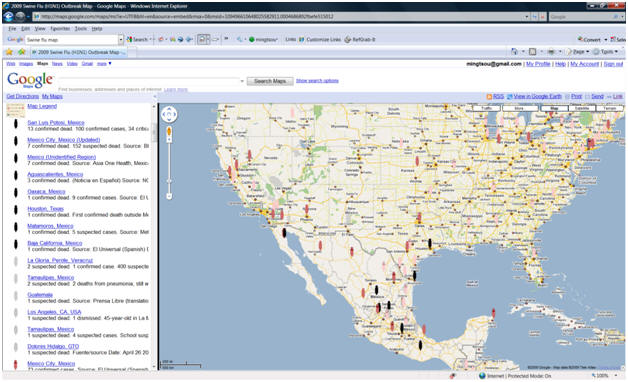Open the IE Tools dropdown button
Screen dimensions: 628x382
click(x=605, y=52)
